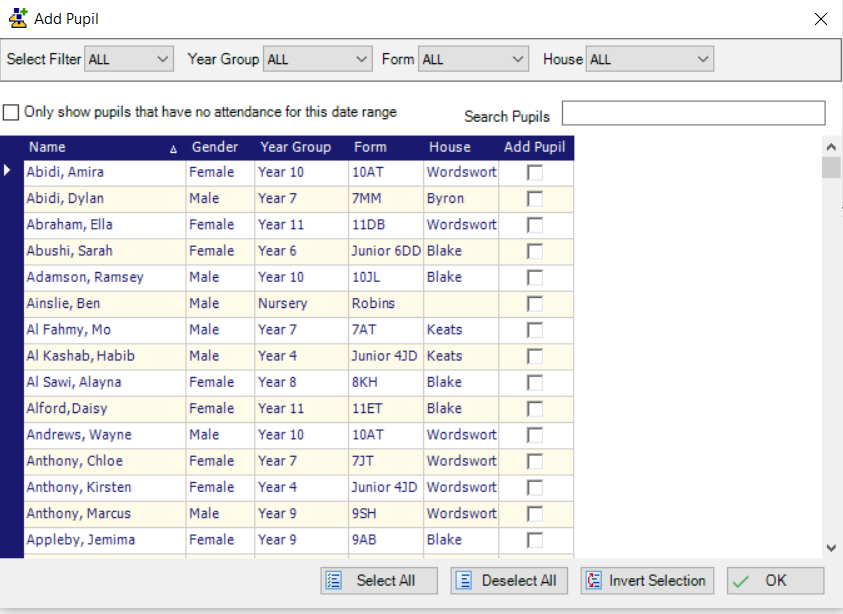Click the OK button
843x614 pixels.
click(775, 580)
